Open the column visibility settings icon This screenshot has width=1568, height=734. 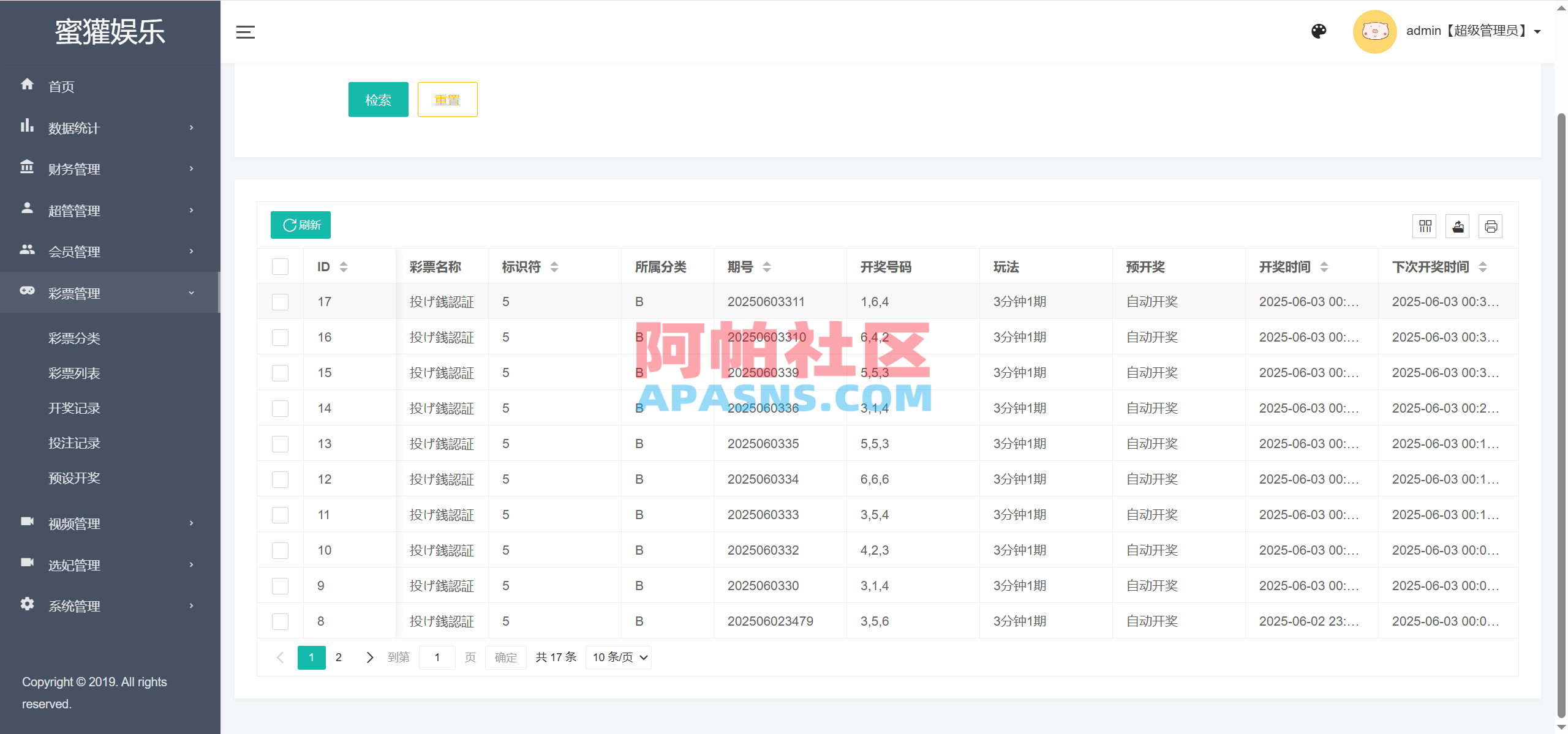point(1425,226)
